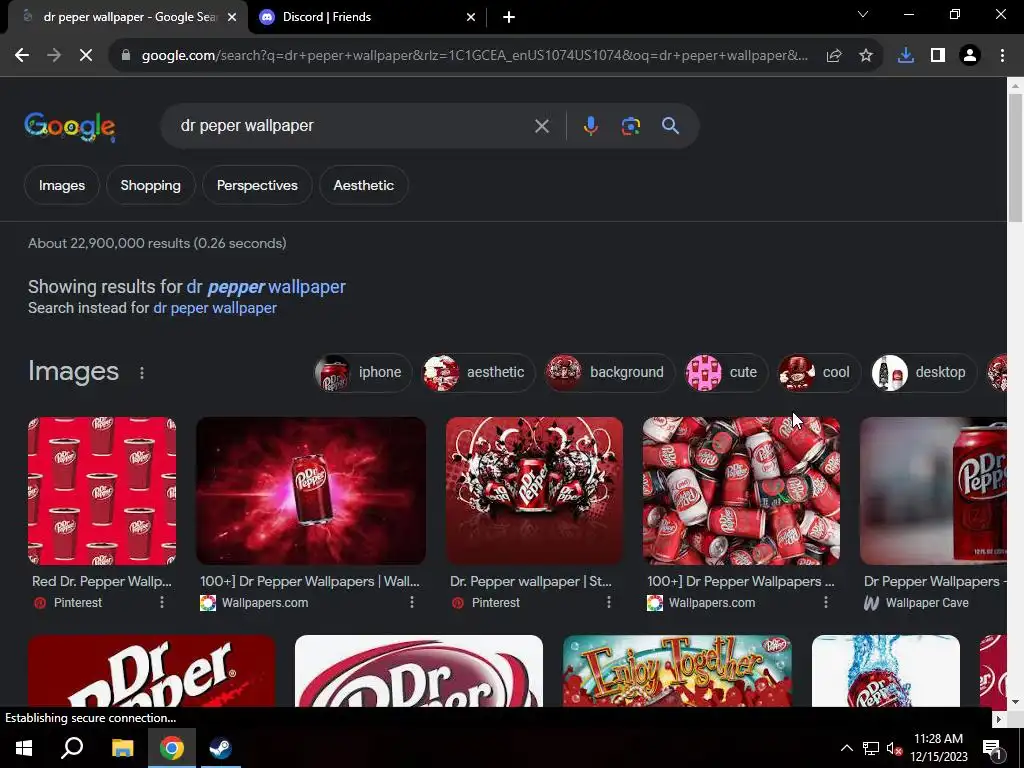
Task: Search by image with Google Lens
Action: 630,126
